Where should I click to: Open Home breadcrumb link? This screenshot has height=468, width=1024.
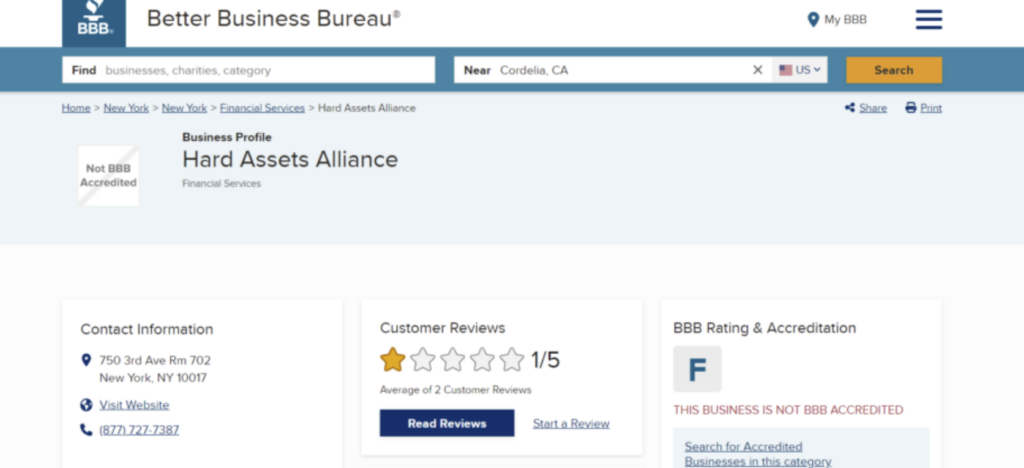[76, 108]
